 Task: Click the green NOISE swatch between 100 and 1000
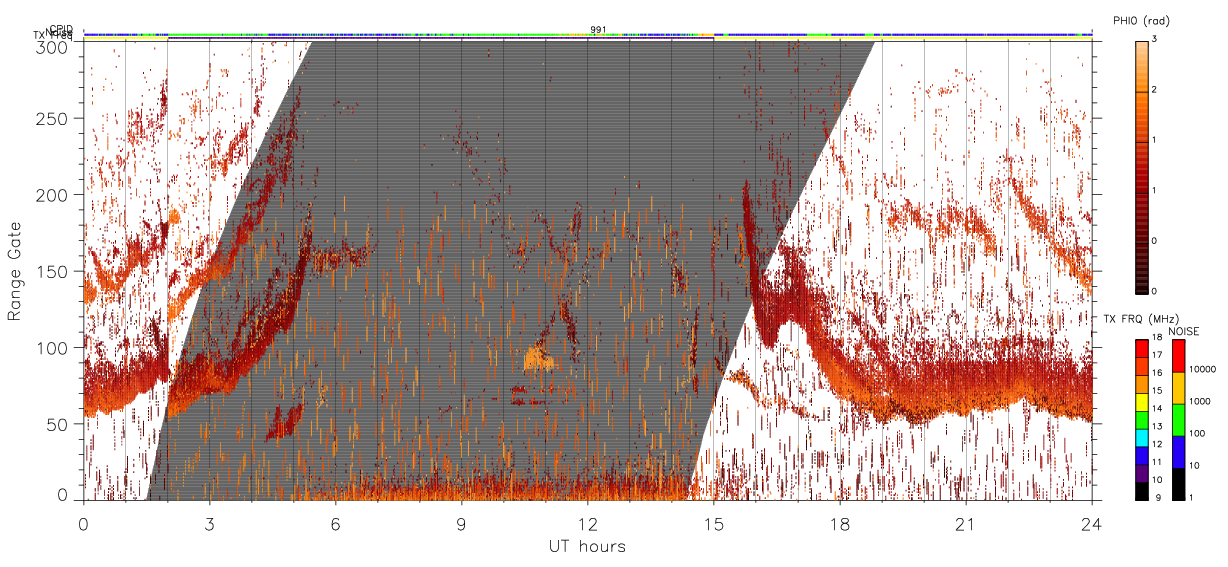[1179, 420]
